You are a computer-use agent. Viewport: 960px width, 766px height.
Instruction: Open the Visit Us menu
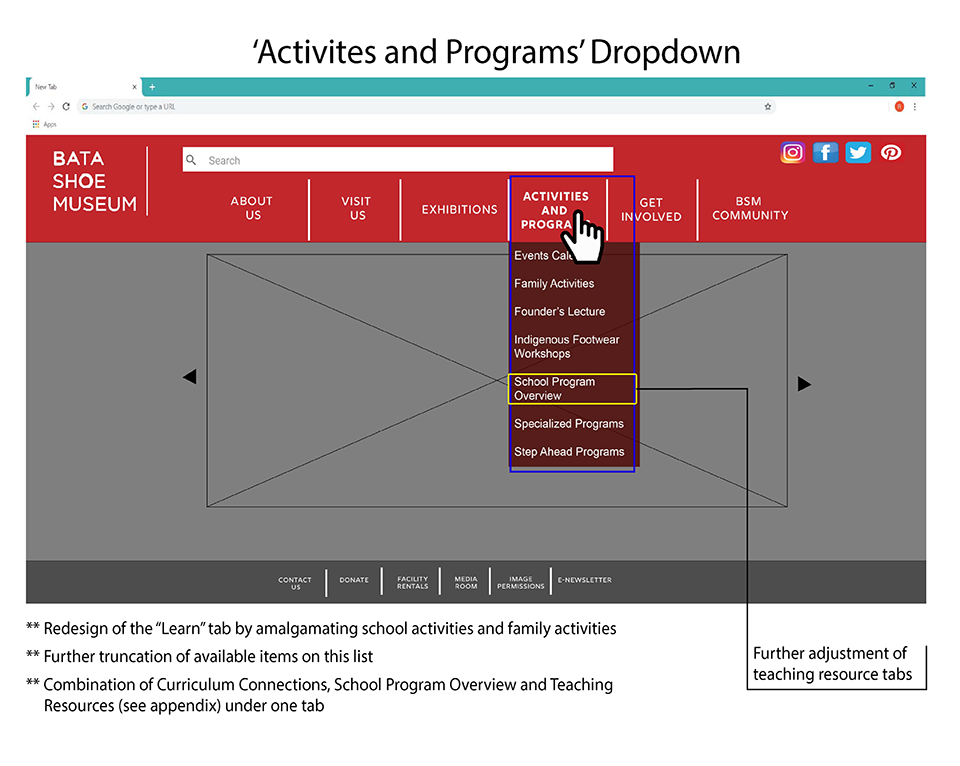[356, 208]
